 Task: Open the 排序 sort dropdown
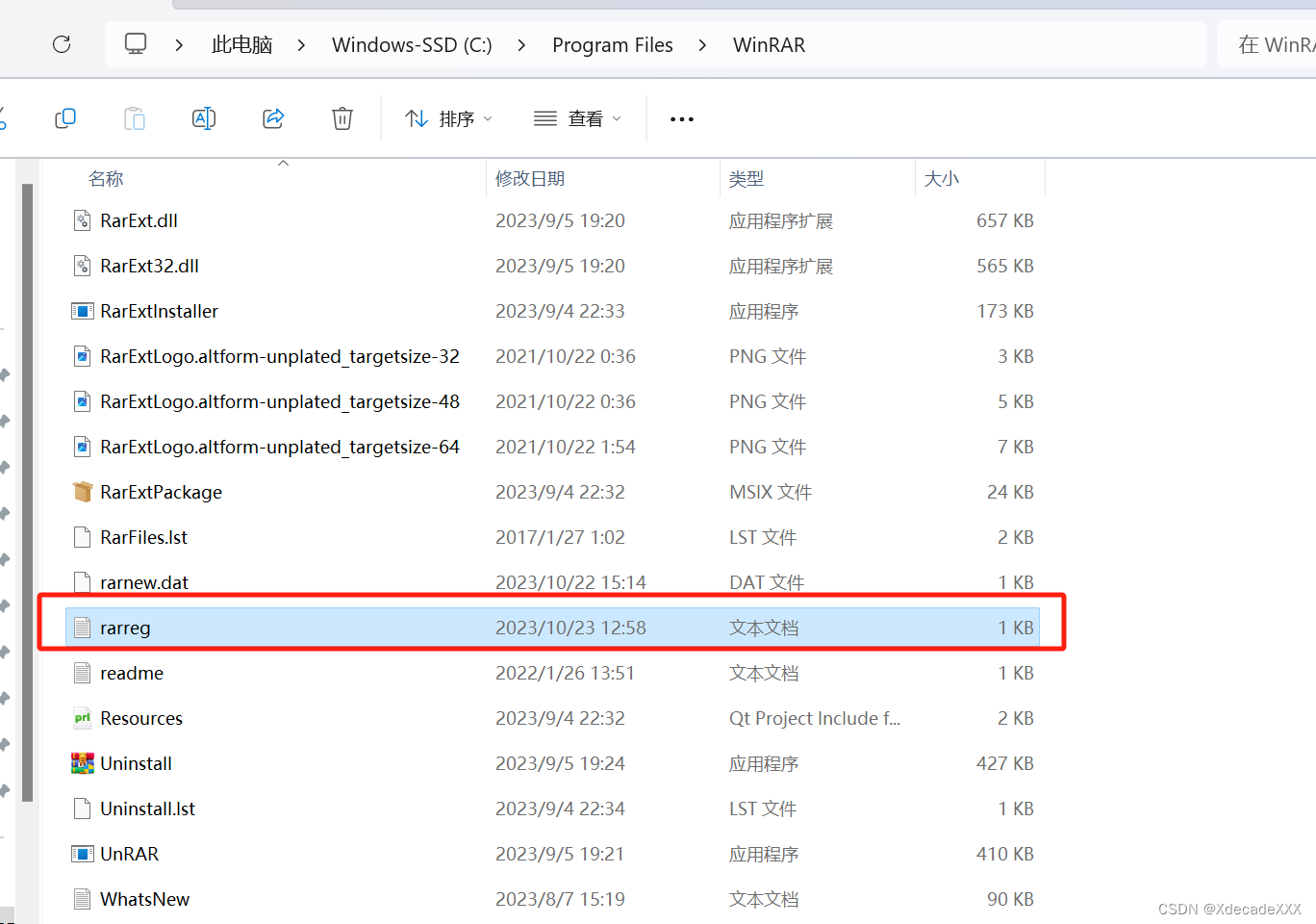pyautogui.click(x=448, y=118)
